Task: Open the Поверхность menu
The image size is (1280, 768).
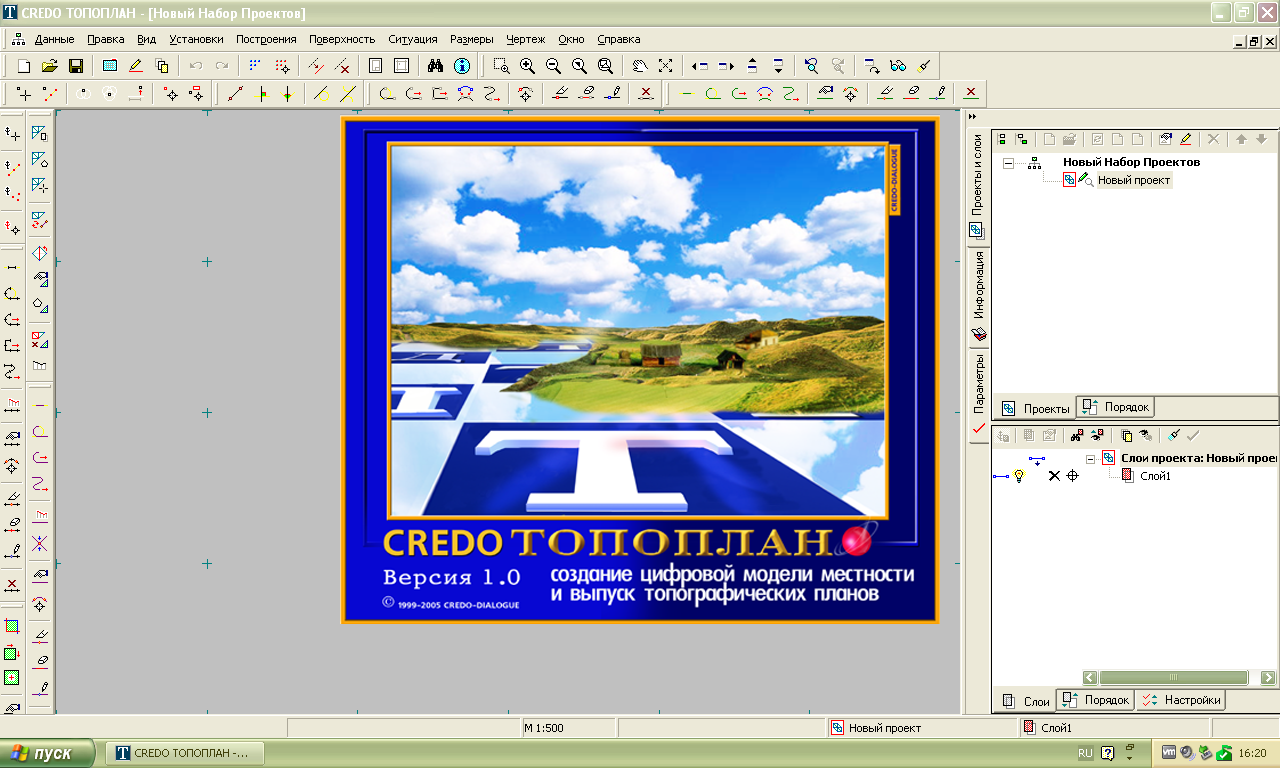Action: 342,39
